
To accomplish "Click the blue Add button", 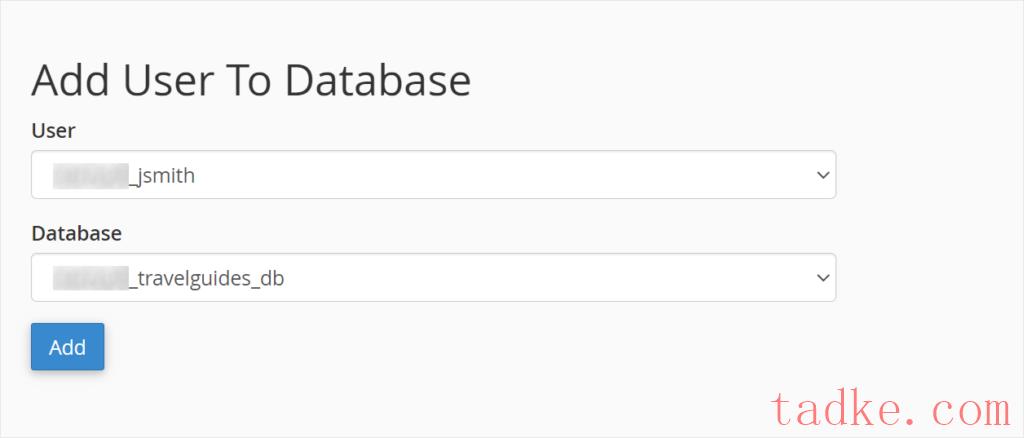I will [x=67, y=347].
